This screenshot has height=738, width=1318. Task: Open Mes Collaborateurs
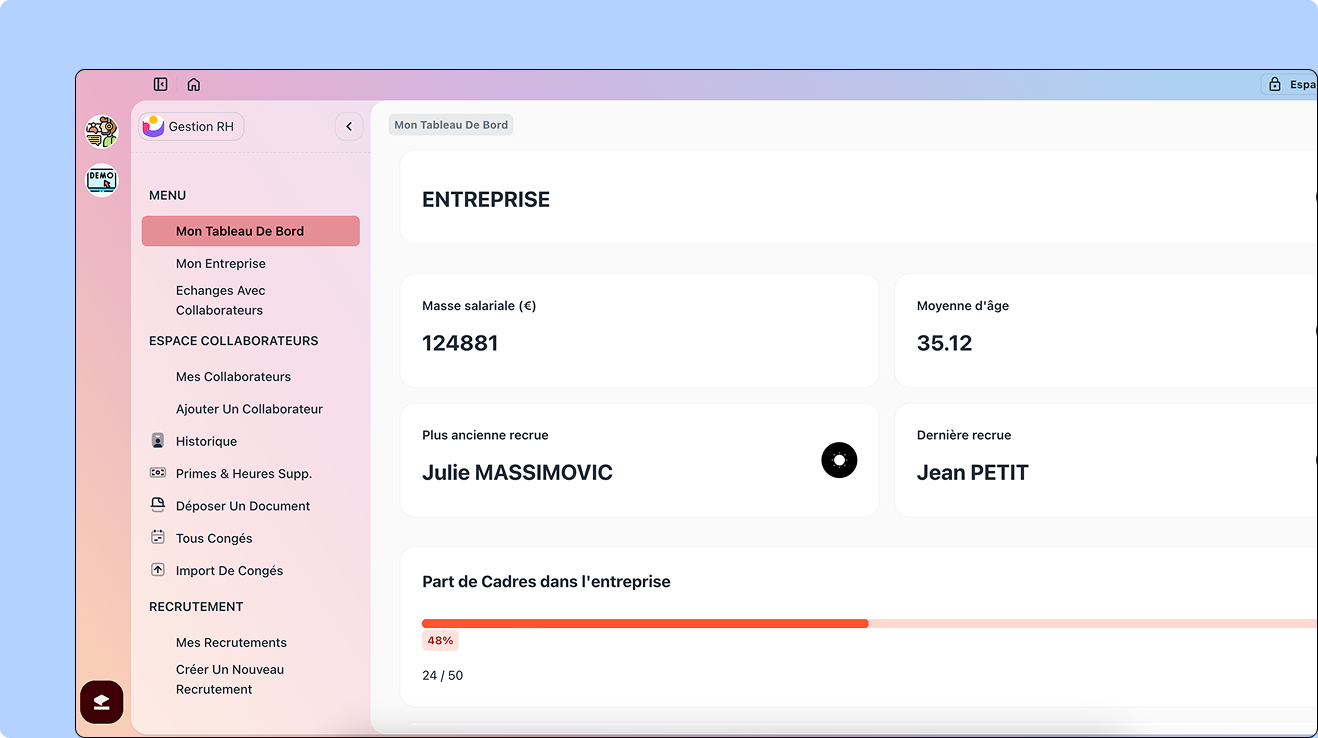tap(233, 377)
